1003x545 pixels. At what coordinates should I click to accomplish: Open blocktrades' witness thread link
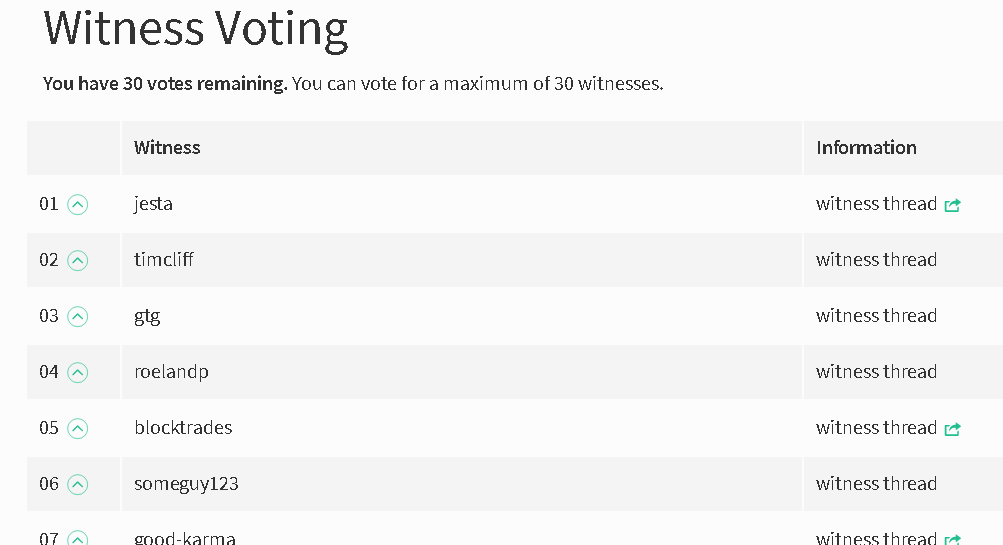[x=876, y=428]
